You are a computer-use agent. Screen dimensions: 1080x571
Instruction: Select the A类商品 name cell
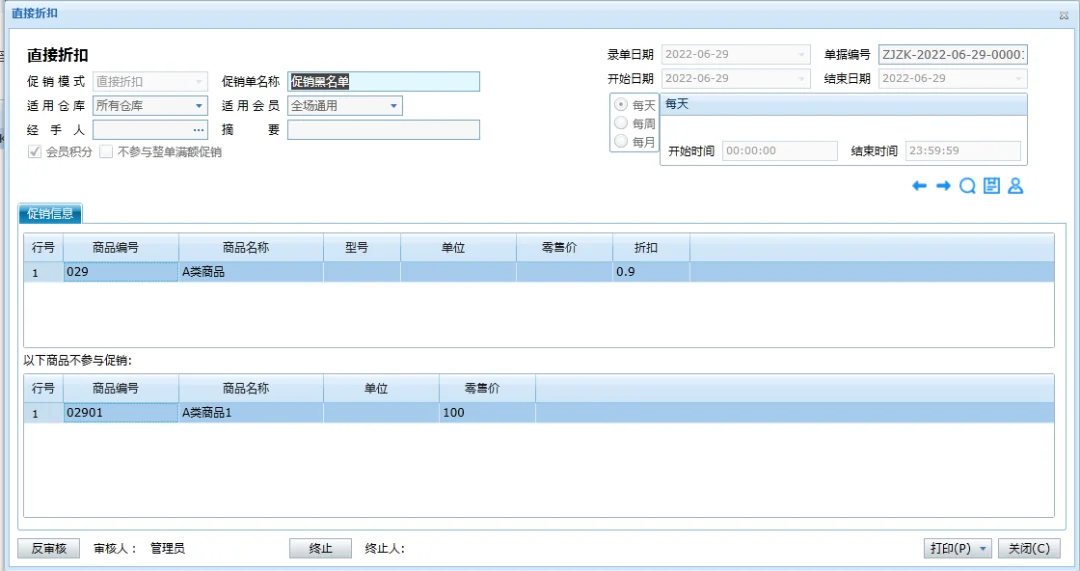pyautogui.click(x=251, y=271)
